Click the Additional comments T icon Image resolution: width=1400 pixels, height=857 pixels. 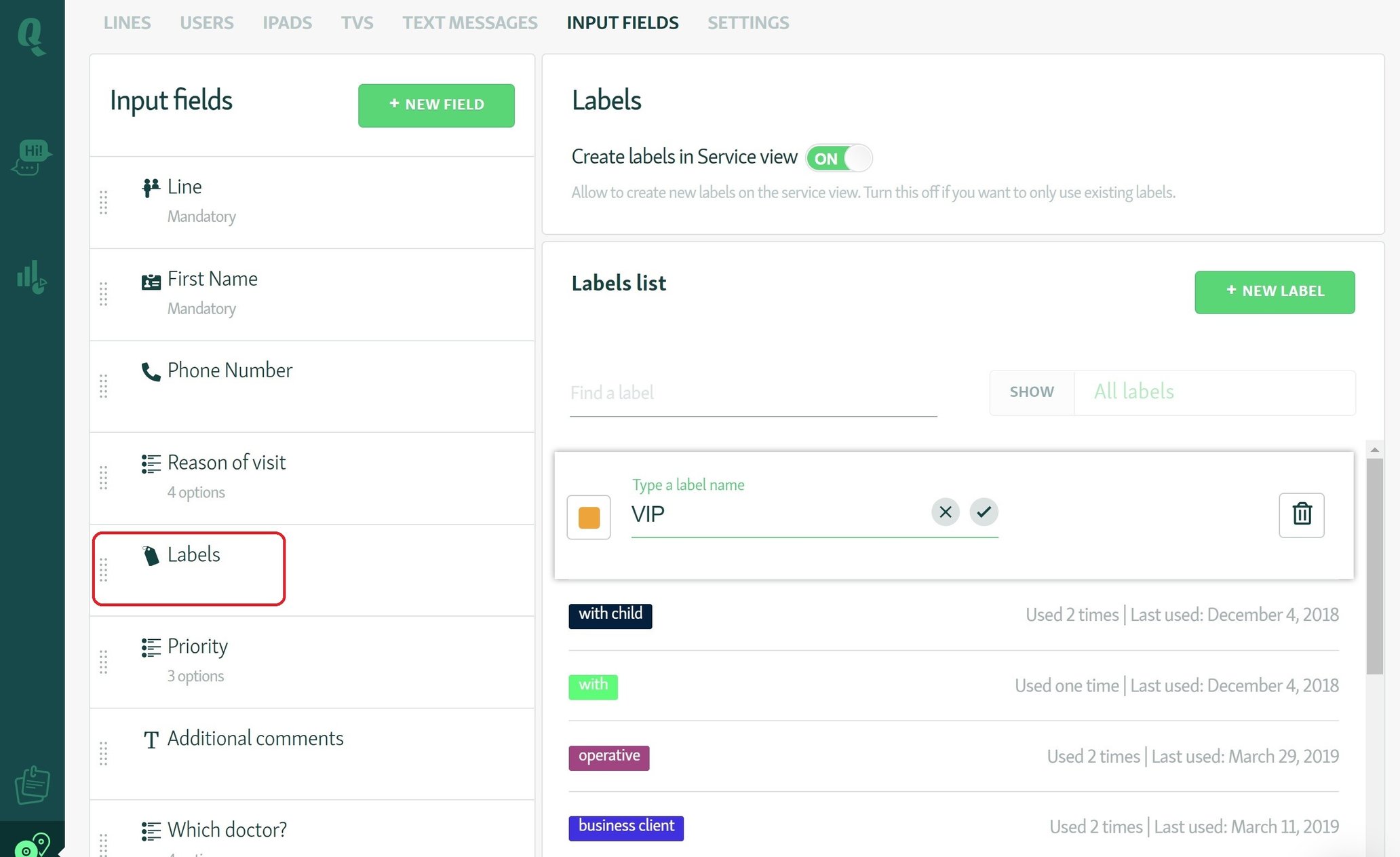151,740
